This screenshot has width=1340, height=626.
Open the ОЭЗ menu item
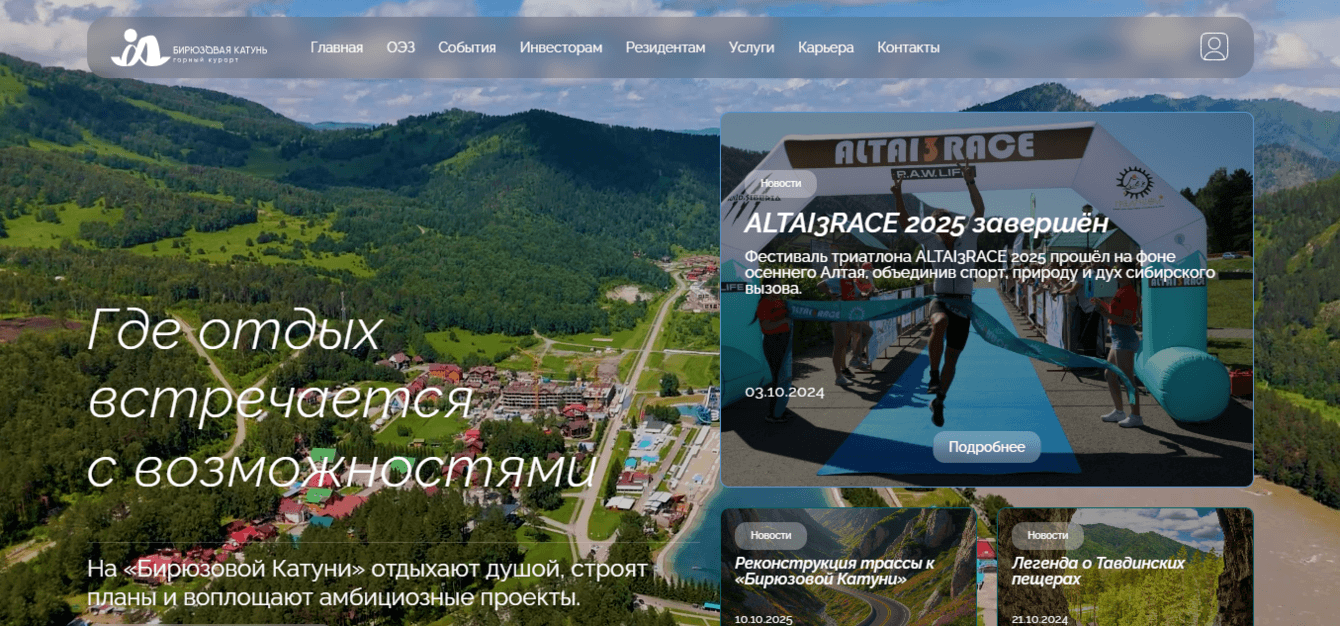coord(401,47)
